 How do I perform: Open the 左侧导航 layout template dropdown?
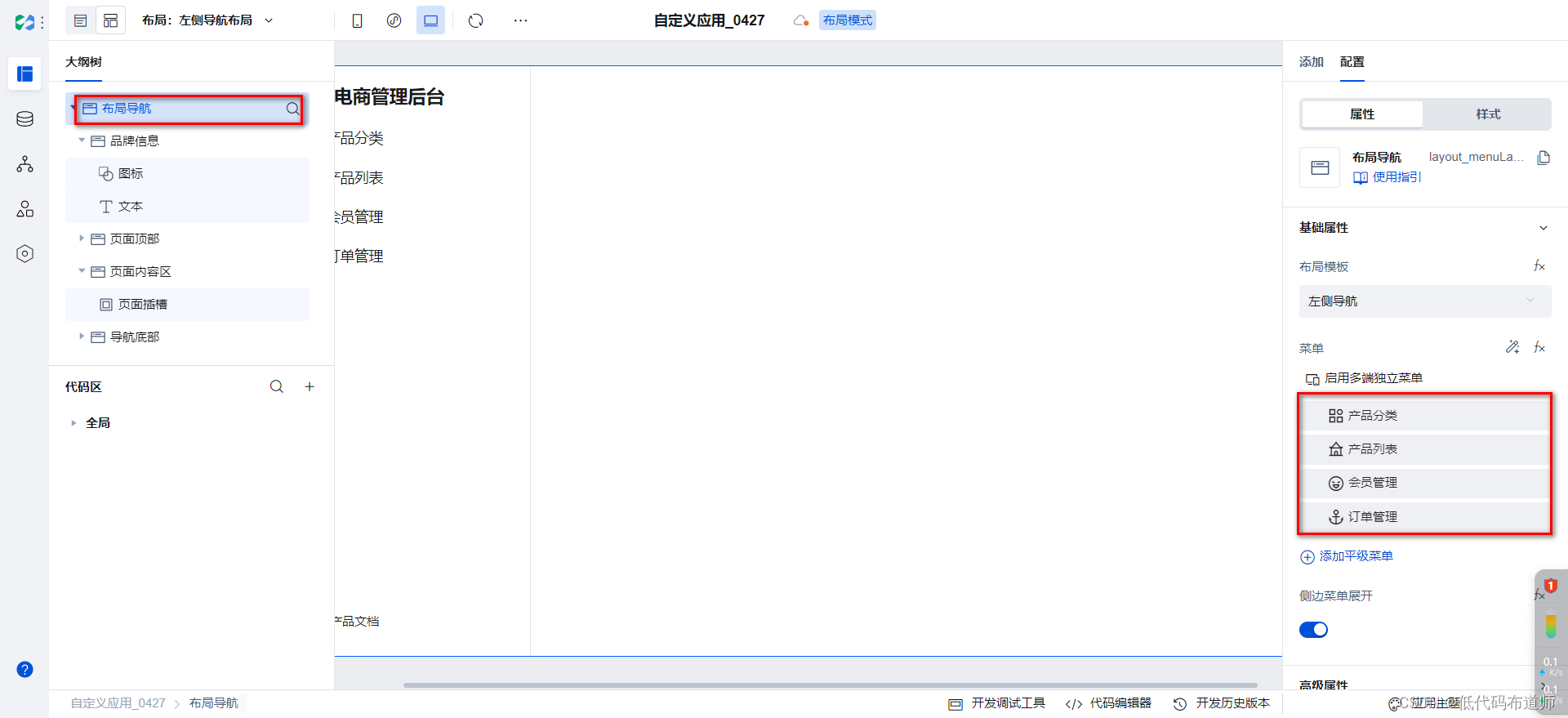(x=1425, y=301)
